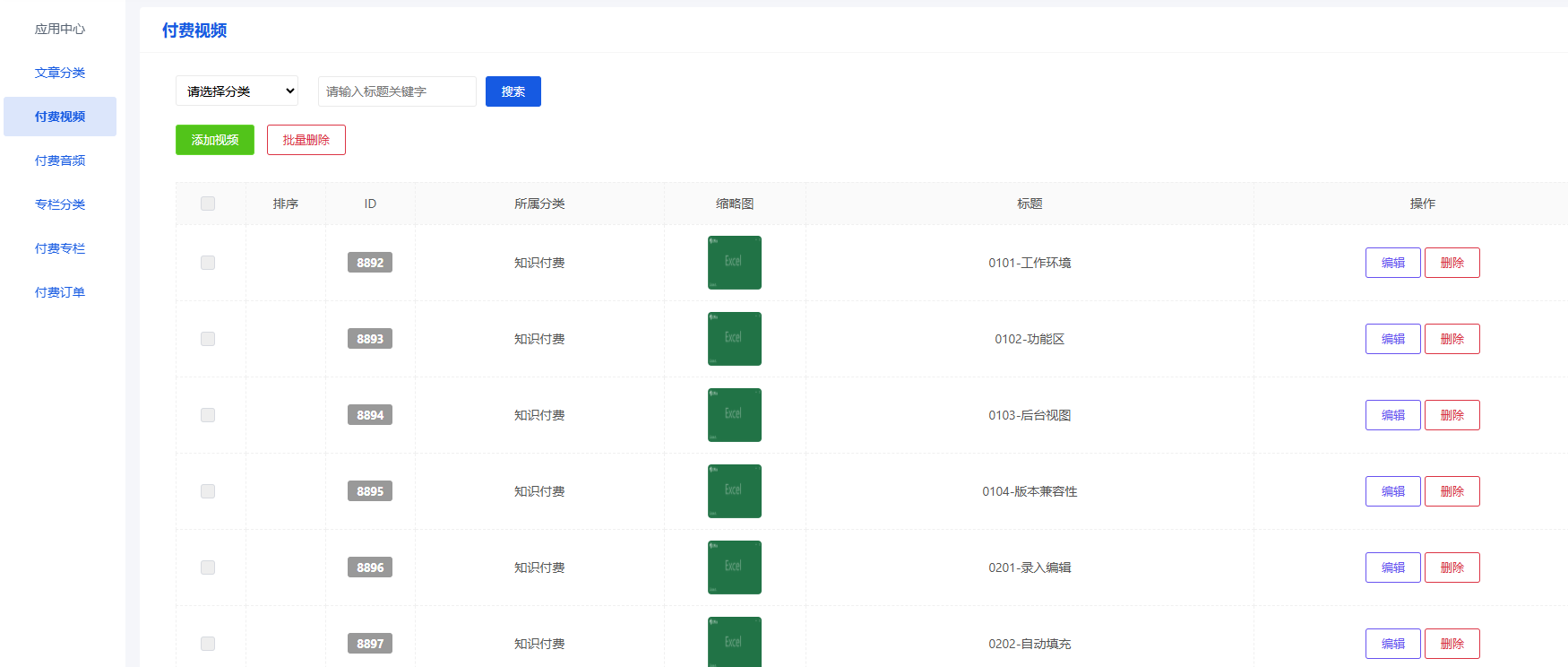Focus the title keyword search field
The image size is (1568, 667).
[x=397, y=91]
